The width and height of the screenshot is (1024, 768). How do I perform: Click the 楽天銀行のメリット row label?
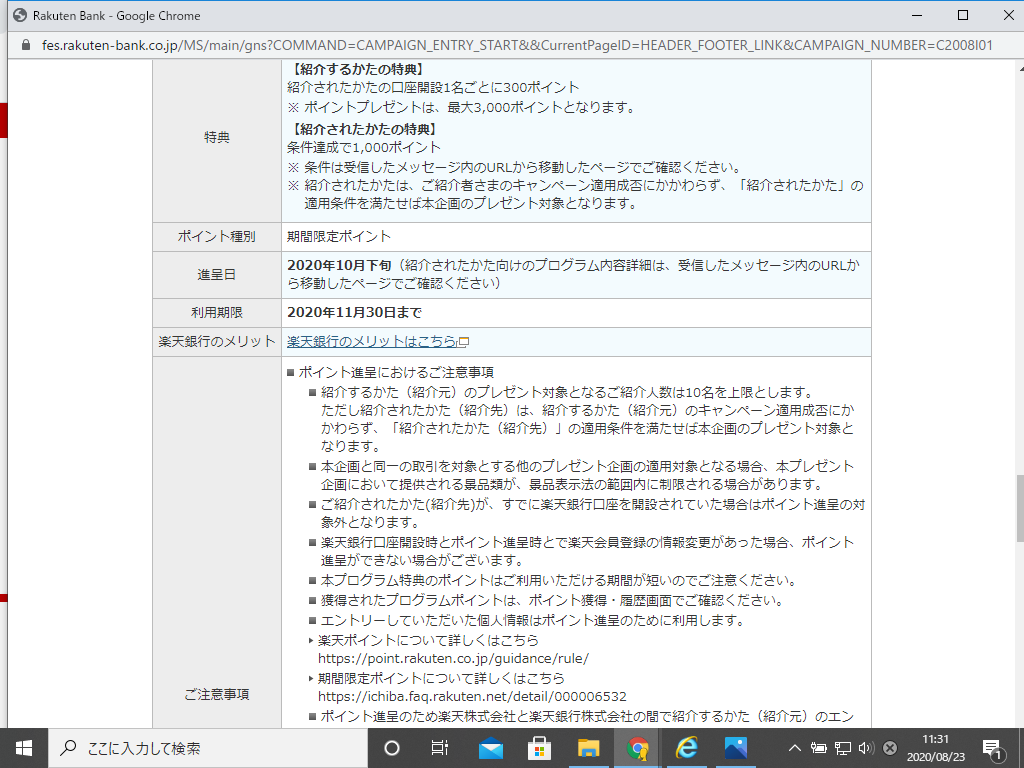pos(217,342)
